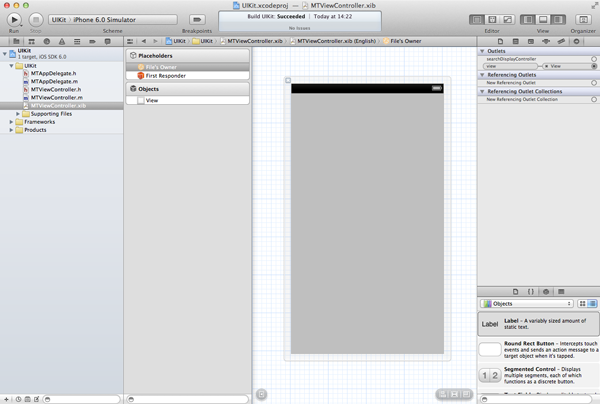Click the Stop button in the toolbar
This screenshot has height=404, width=600.
pyautogui.click(x=36, y=20)
